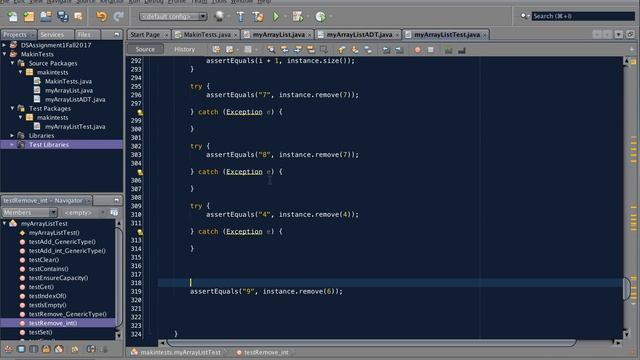640x360 pixels.
Task: Toggle Show Fields filter in Navigator
Action: click(x=21, y=349)
